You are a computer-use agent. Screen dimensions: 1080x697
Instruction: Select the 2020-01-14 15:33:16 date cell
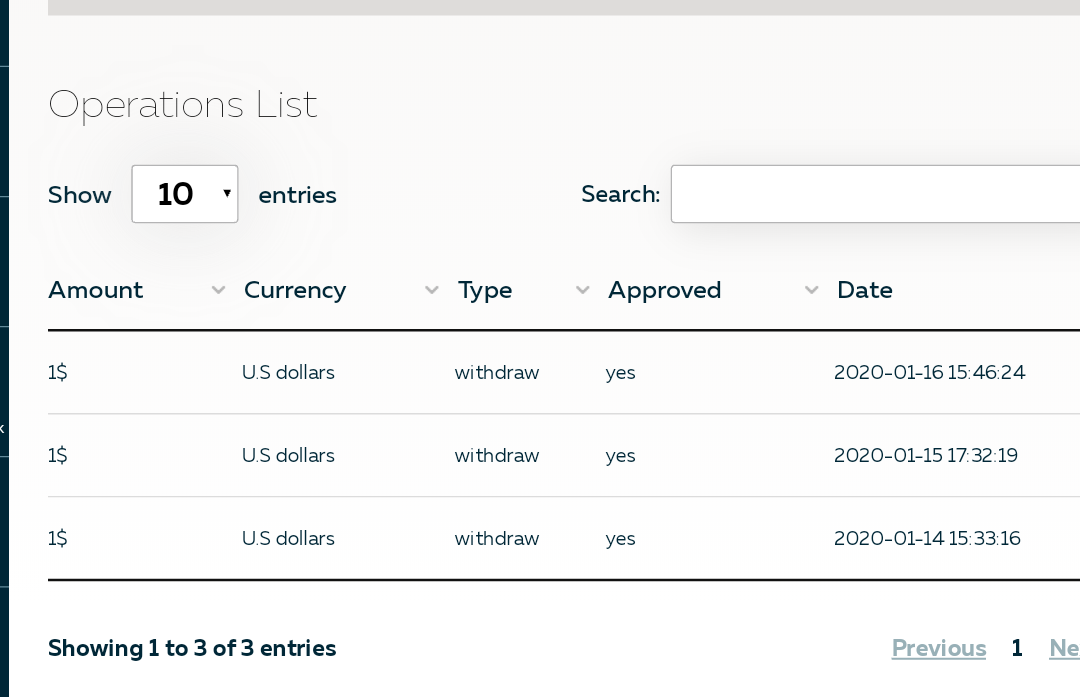coord(926,539)
